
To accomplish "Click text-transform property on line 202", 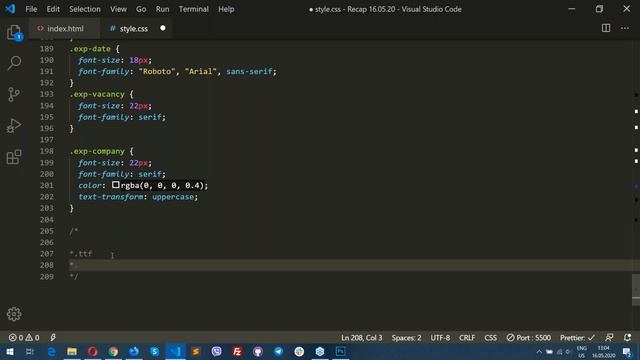I will (111, 197).
